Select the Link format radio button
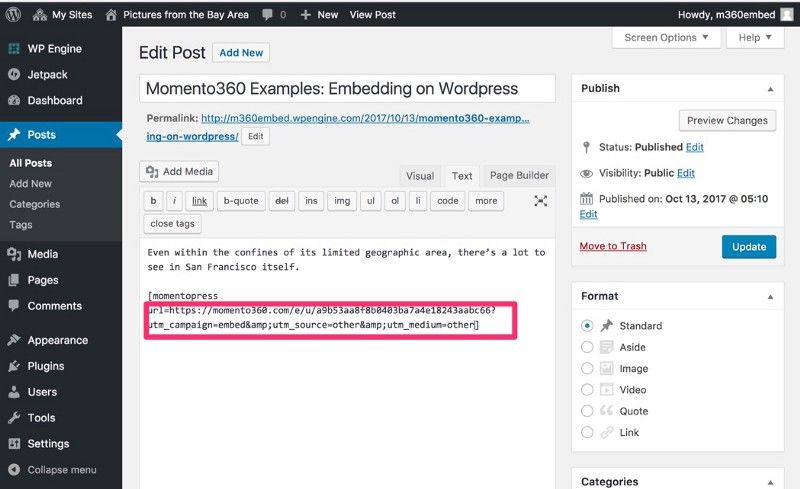The height and width of the screenshot is (489, 800). [x=587, y=432]
